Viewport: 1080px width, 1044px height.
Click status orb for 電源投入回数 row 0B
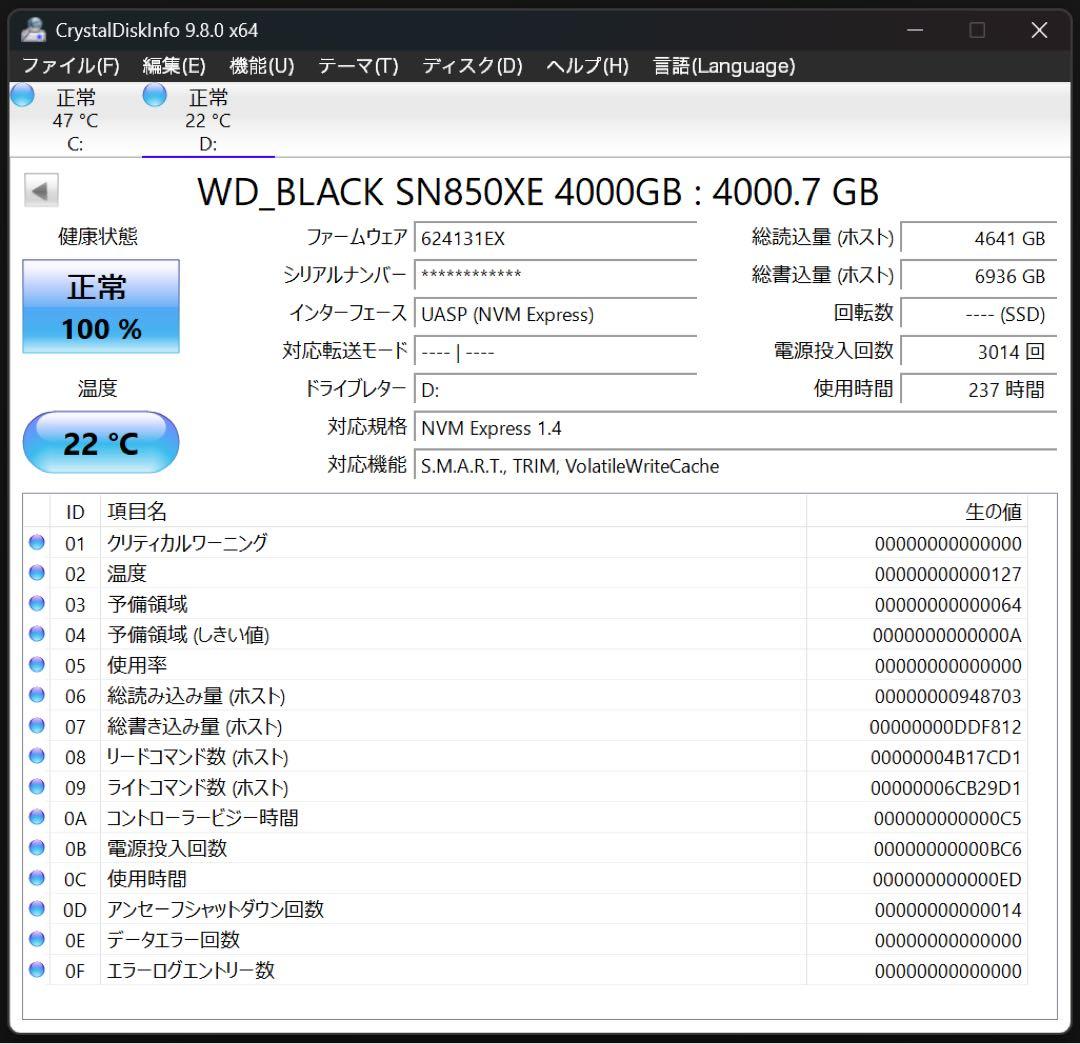coord(37,848)
